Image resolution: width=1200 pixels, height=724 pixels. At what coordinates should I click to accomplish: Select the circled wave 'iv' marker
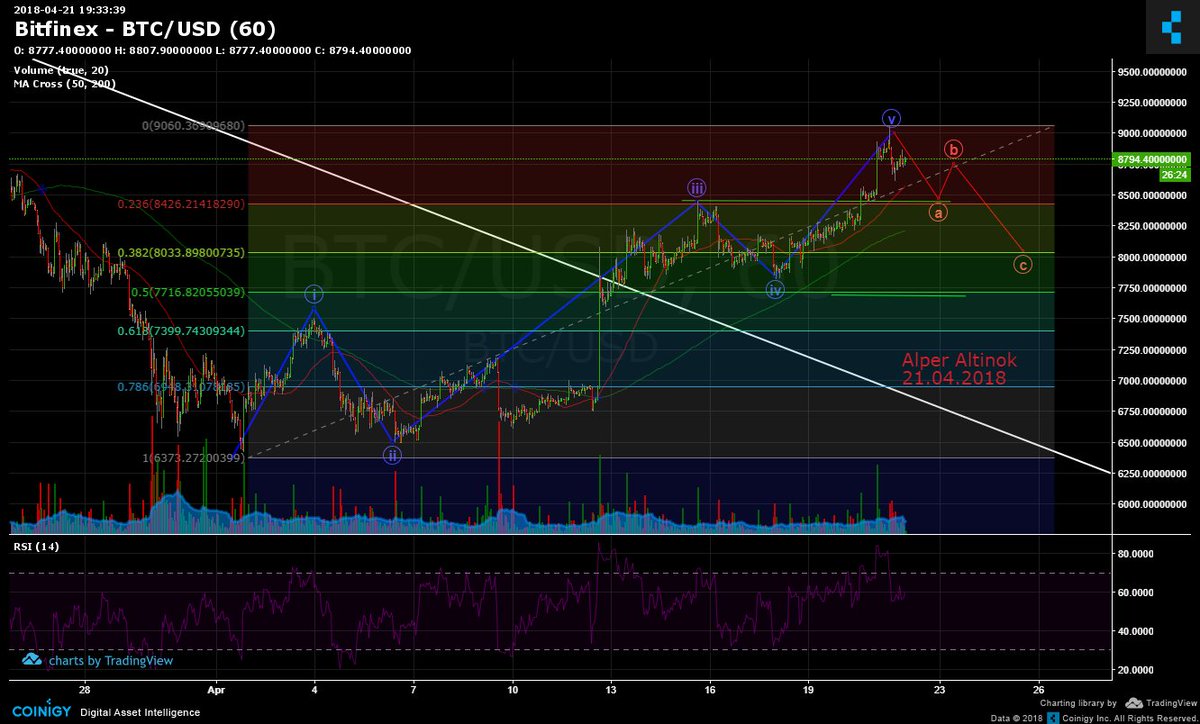coord(776,290)
